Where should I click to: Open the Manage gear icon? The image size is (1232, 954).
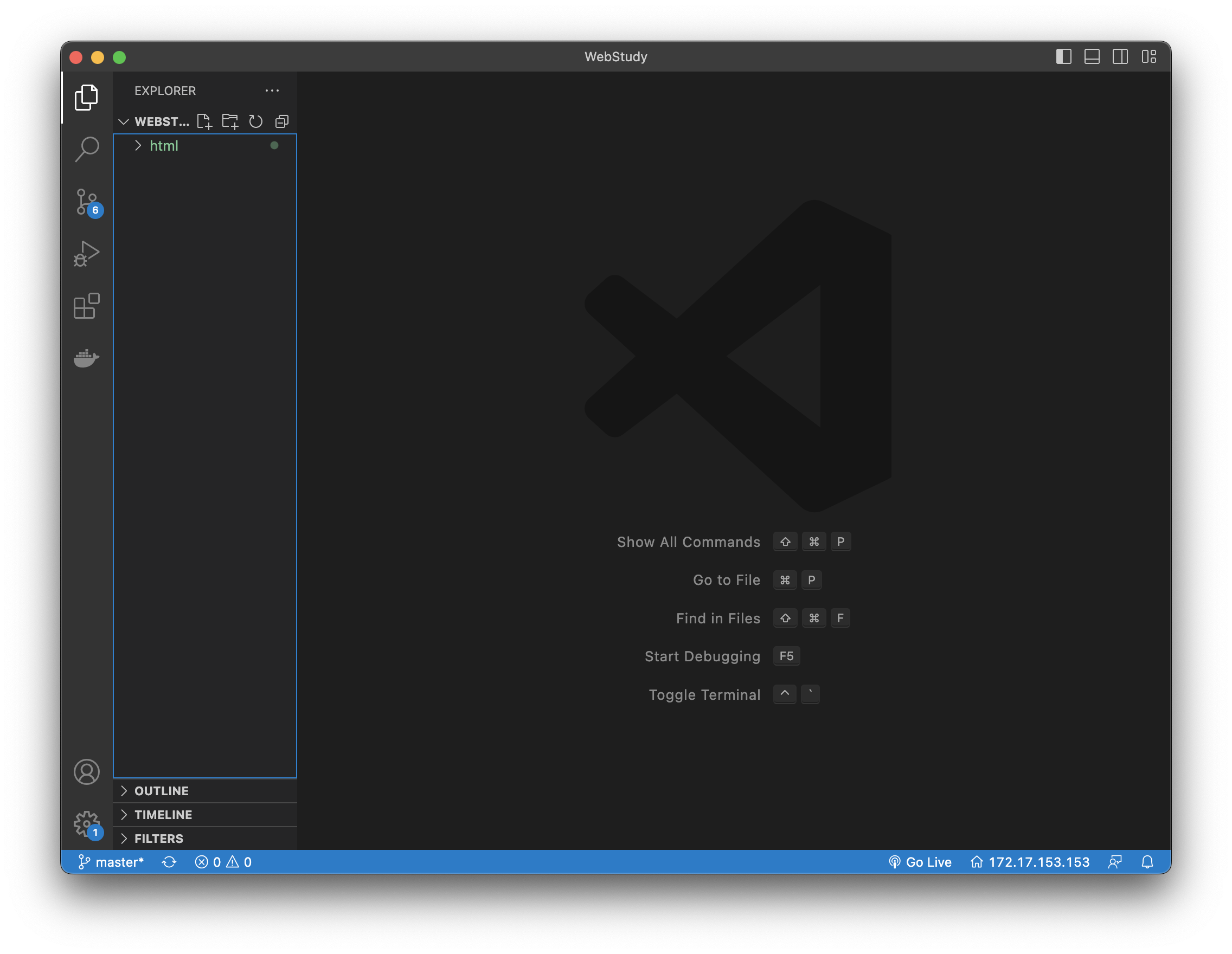87,826
